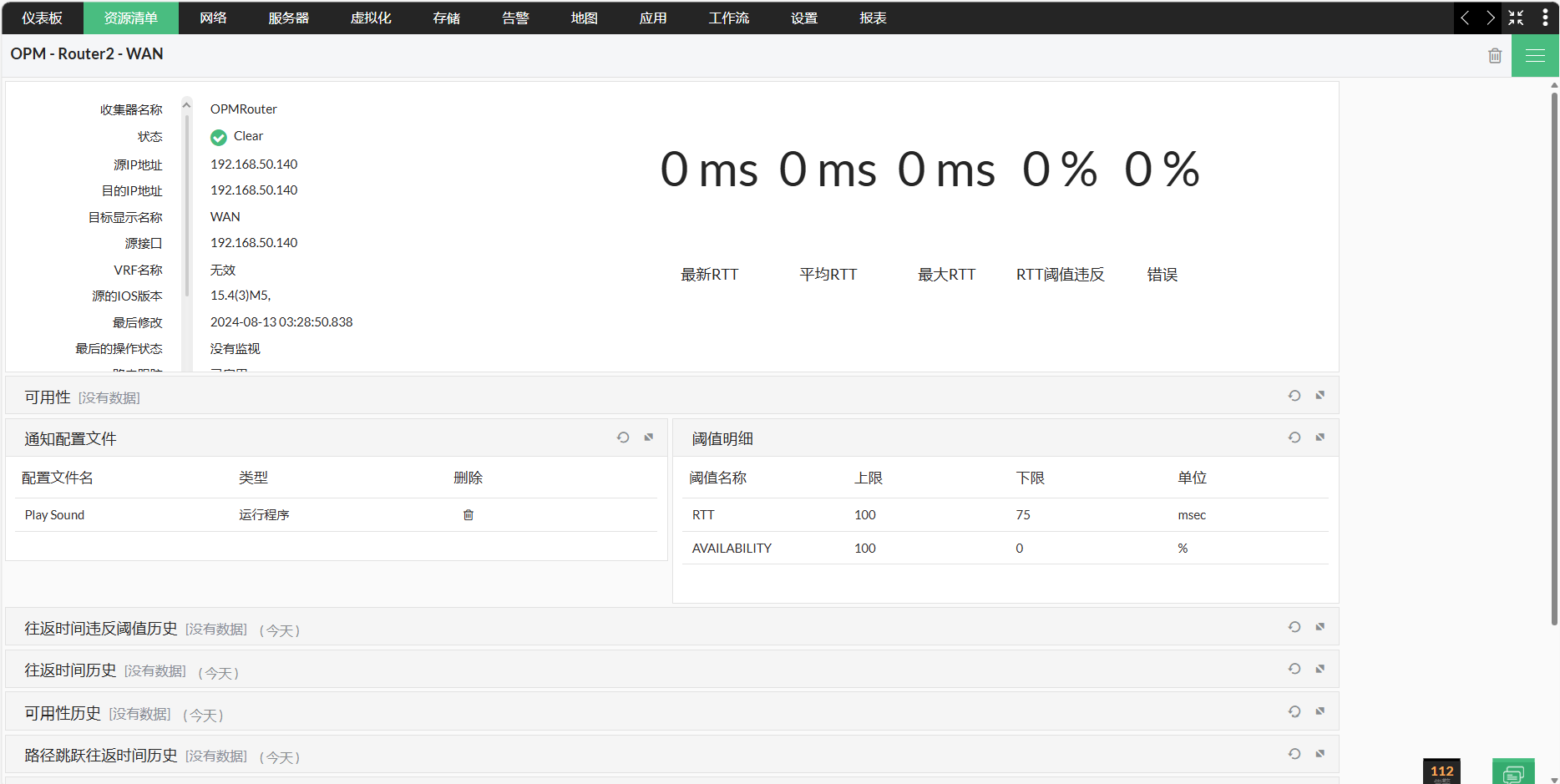
Task: Click the 阈值名称 column header
Action: point(718,478)
